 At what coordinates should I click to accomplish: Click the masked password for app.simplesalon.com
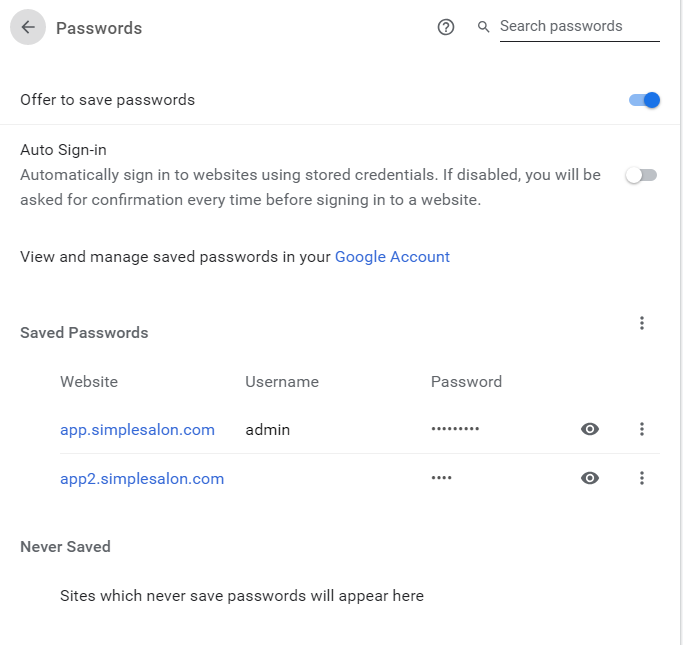click(455, 429)
